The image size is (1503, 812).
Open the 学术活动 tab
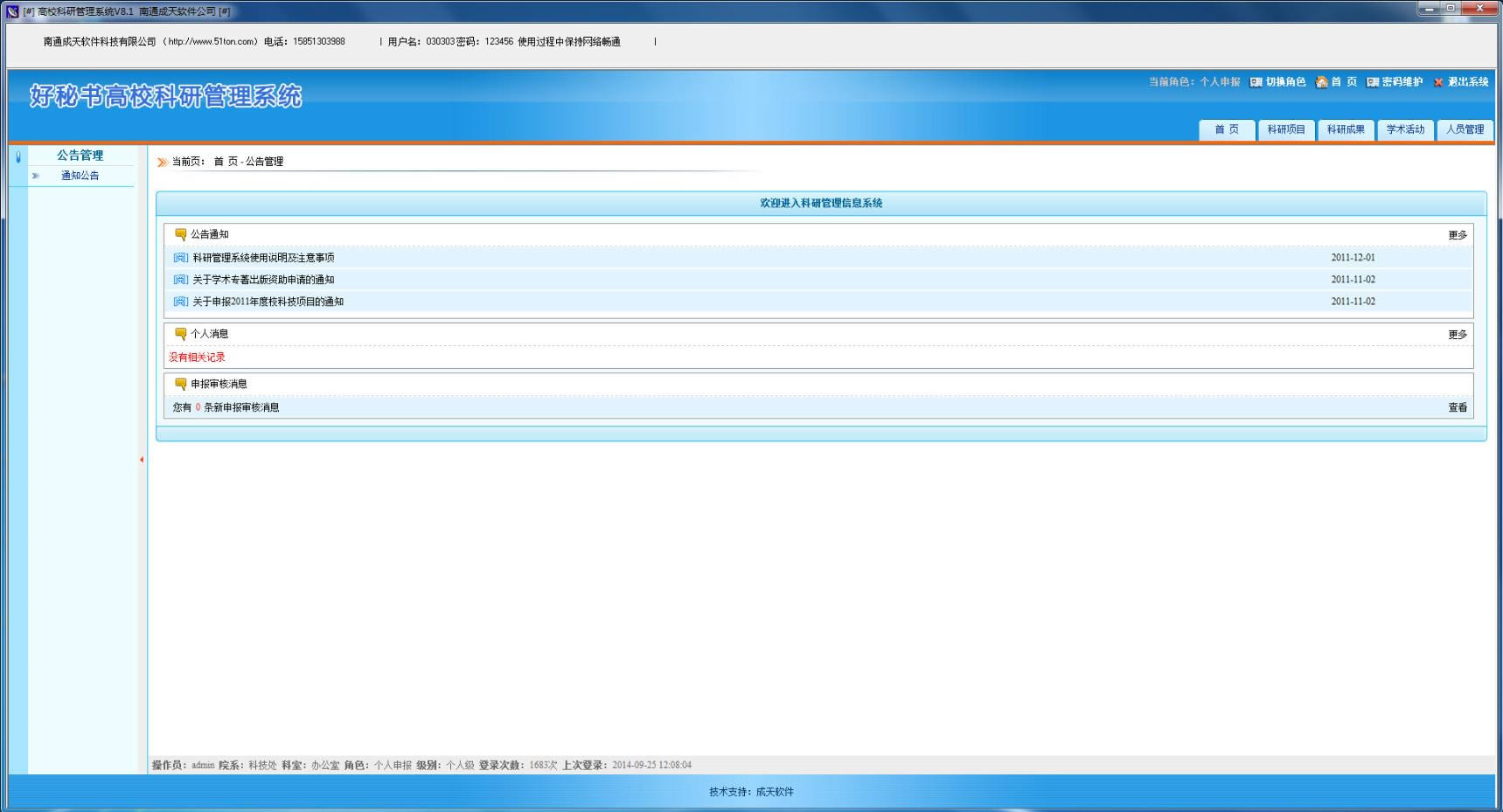point(1405,129)
